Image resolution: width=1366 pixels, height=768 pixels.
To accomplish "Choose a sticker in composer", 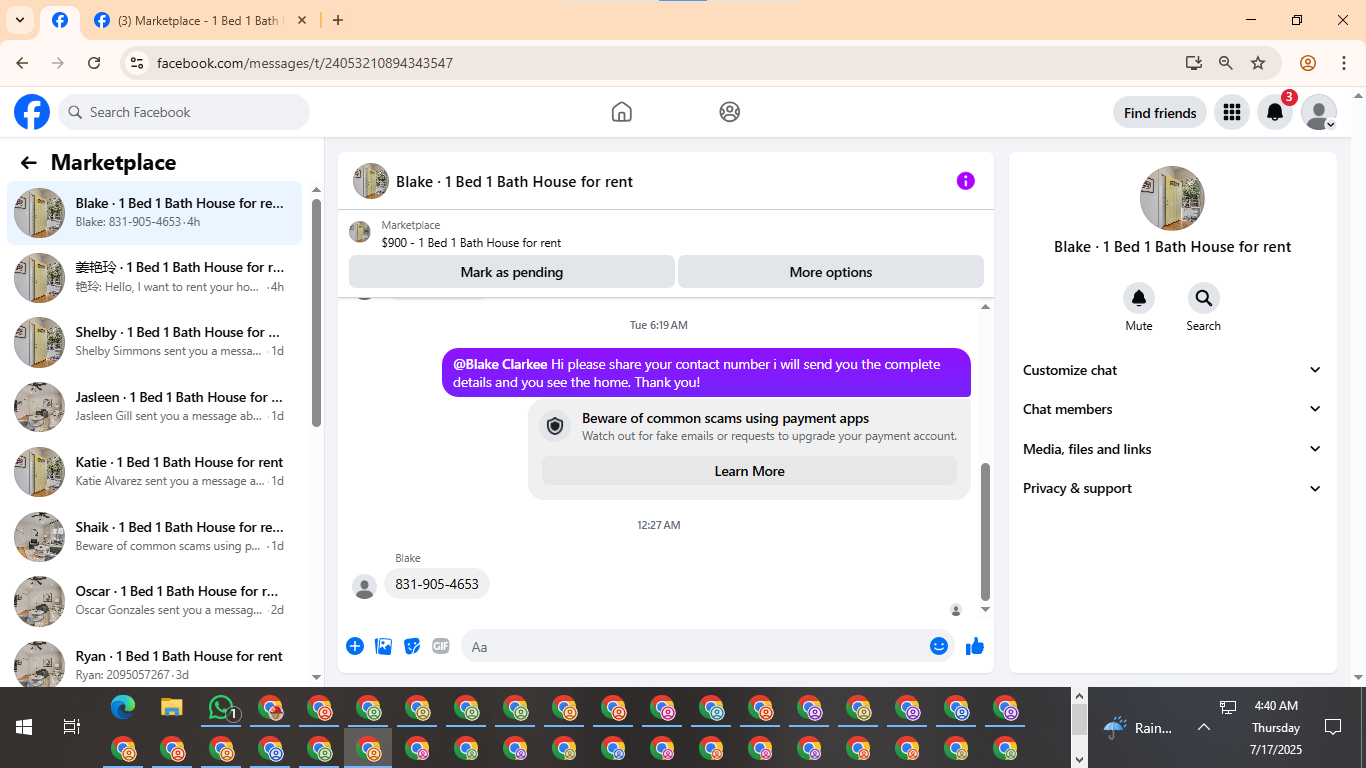I will [412, 646].
